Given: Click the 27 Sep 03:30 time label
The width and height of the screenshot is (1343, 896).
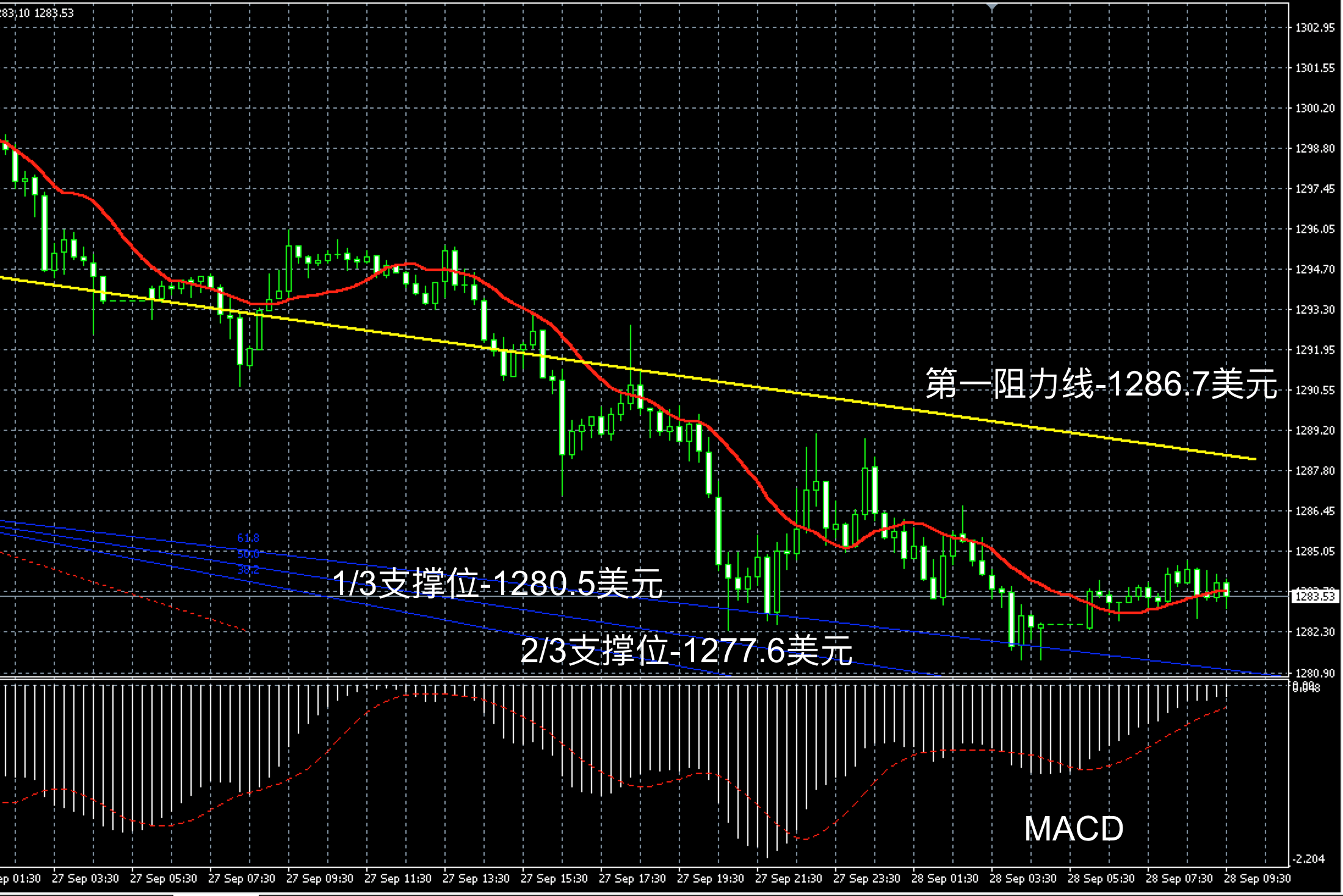Looking at the screenshot, I should [85, 878].
